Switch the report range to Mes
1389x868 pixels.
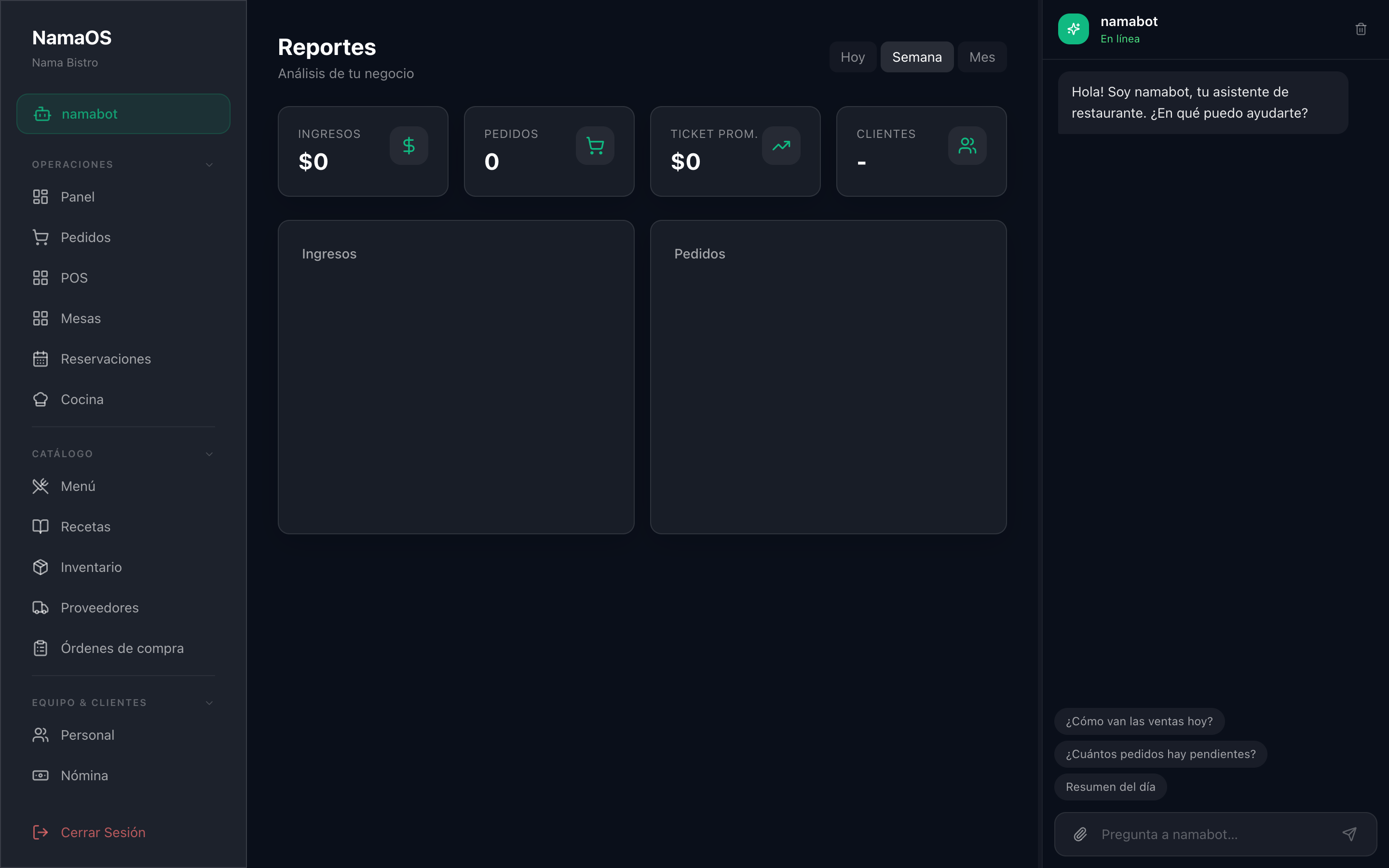[982, 57]
